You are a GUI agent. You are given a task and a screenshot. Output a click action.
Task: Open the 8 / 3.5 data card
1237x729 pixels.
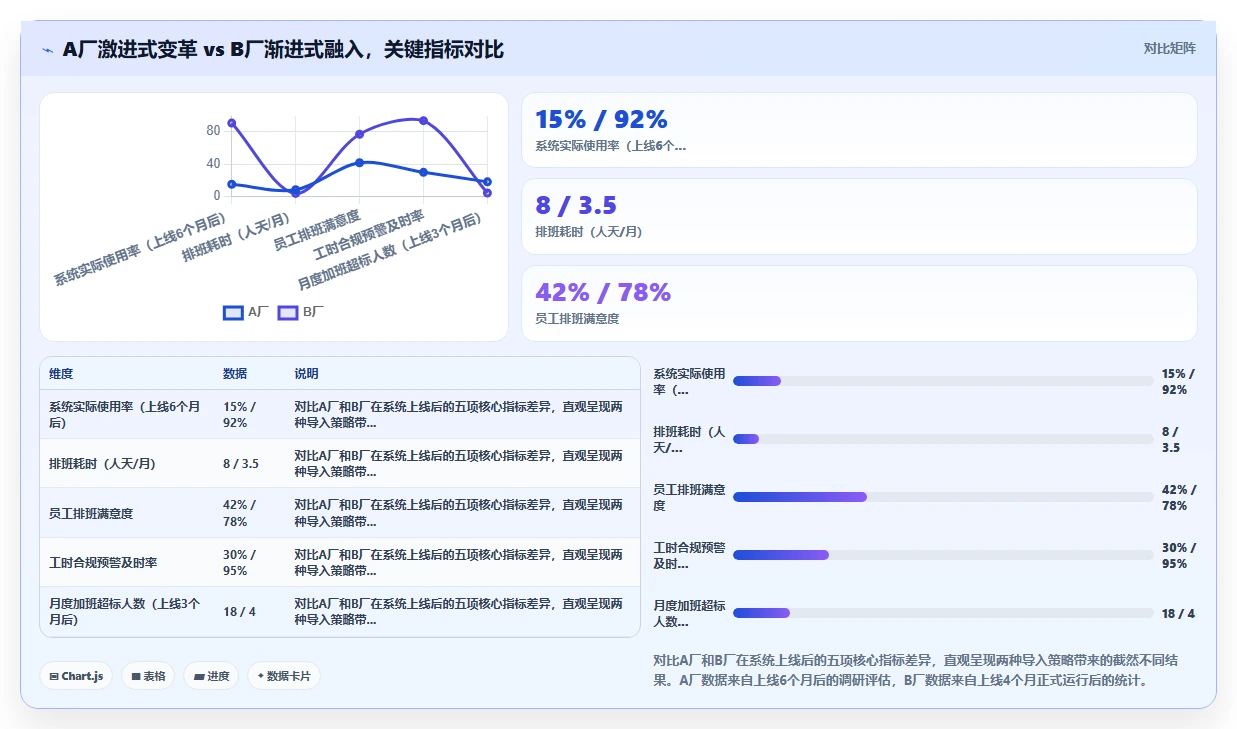tap(859, 216)
